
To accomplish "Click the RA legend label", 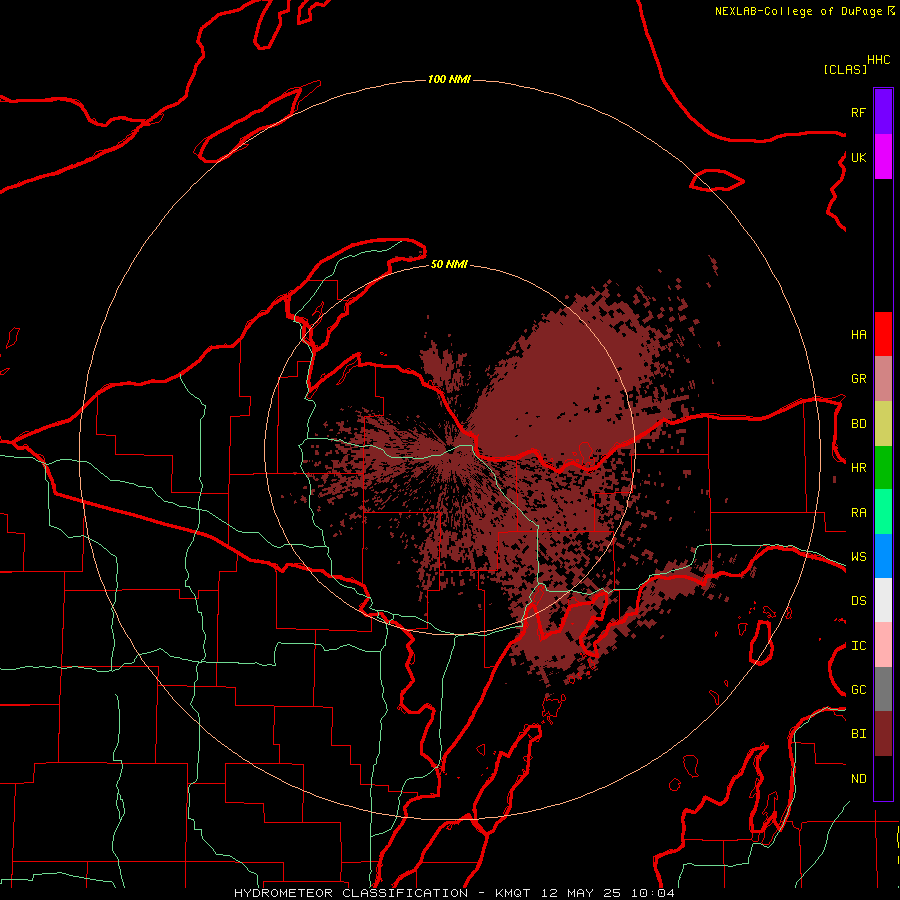I will coord(859,513).
